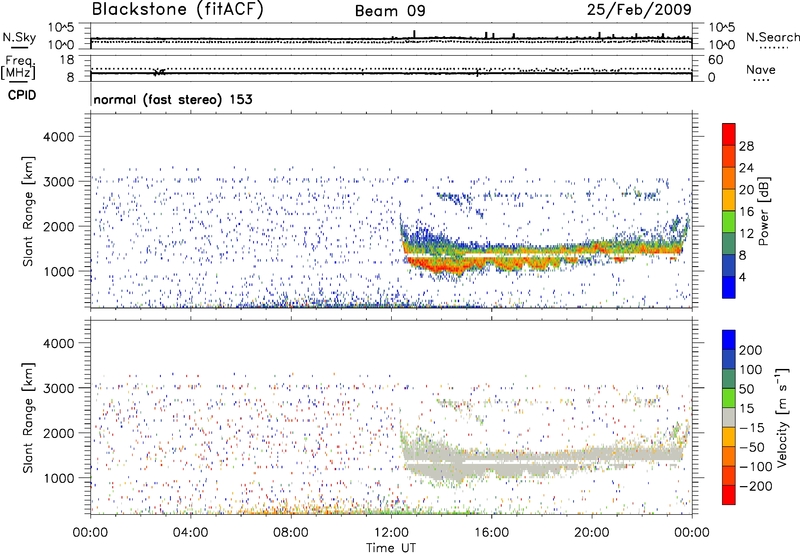Screen dimensions: 800x554
Task: Click the 'Velocity [m s-1]' colorbar label
Action: (782, 417)
